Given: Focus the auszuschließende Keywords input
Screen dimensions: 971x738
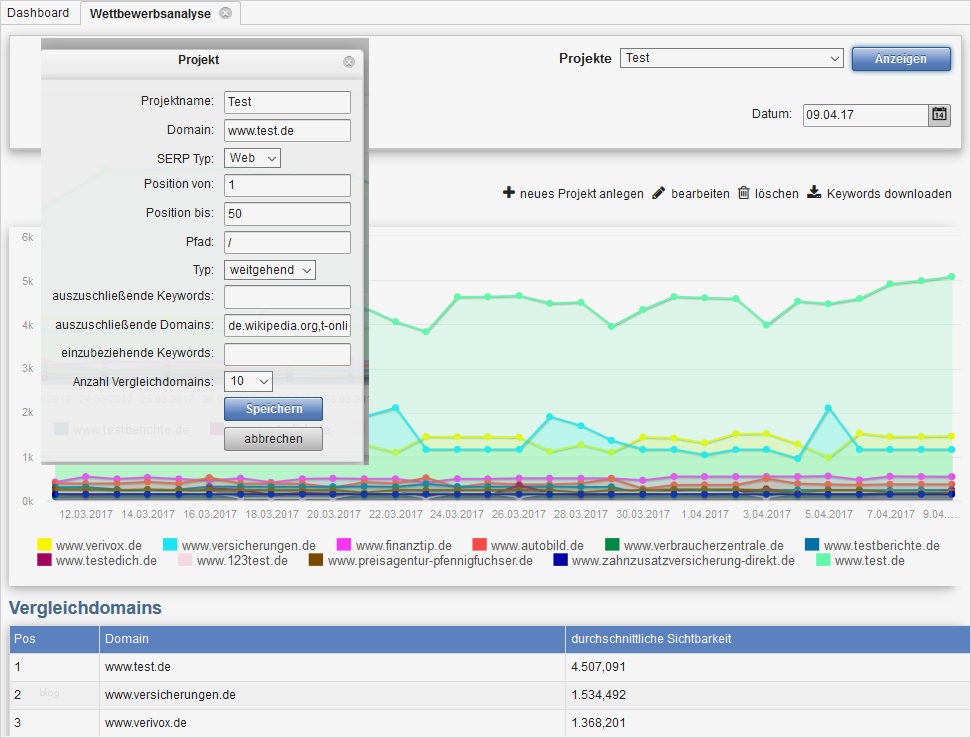Looking at the screenshot, I should pos(287,297).
